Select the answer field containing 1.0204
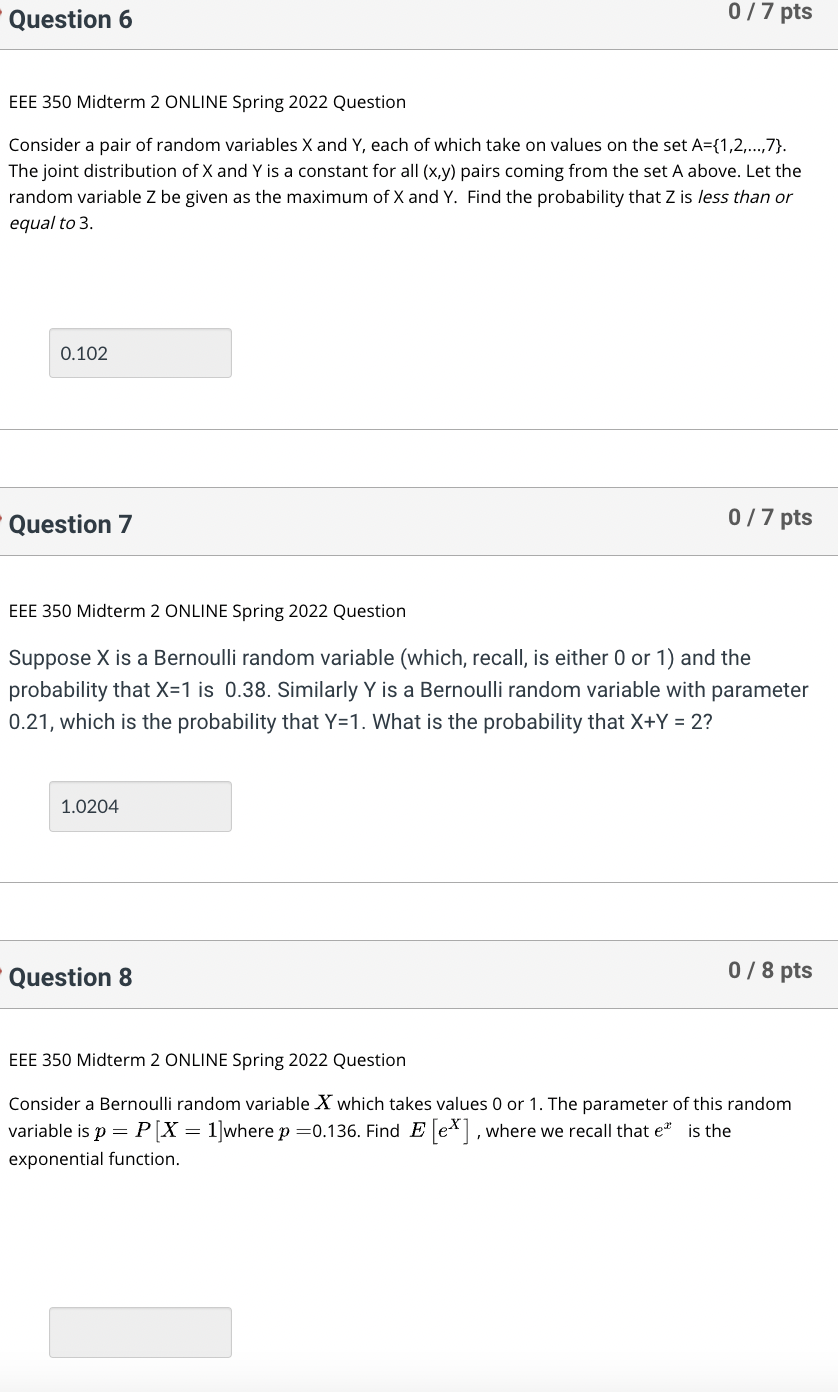Viewport: 838px width, 1392px height. point(139,806)
